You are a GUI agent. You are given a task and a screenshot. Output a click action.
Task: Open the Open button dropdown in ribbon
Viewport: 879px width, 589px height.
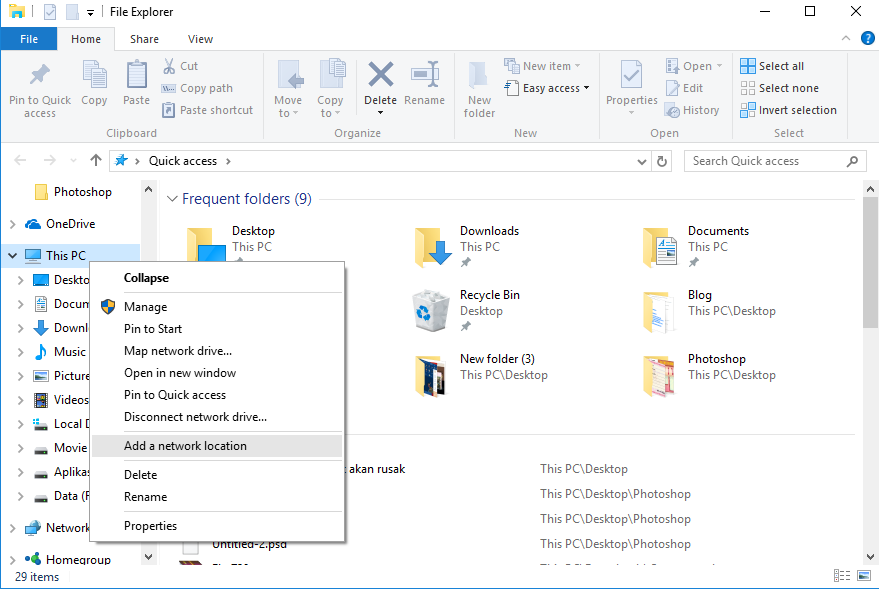pos(719,66)
